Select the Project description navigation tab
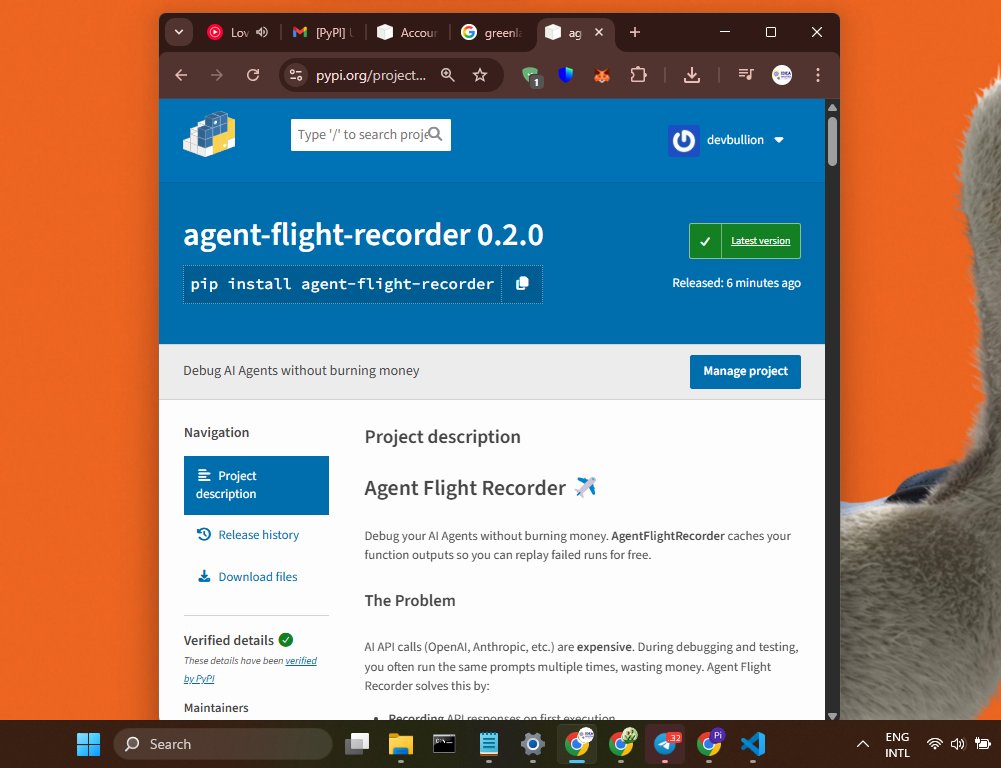 [x=256, y=485]
